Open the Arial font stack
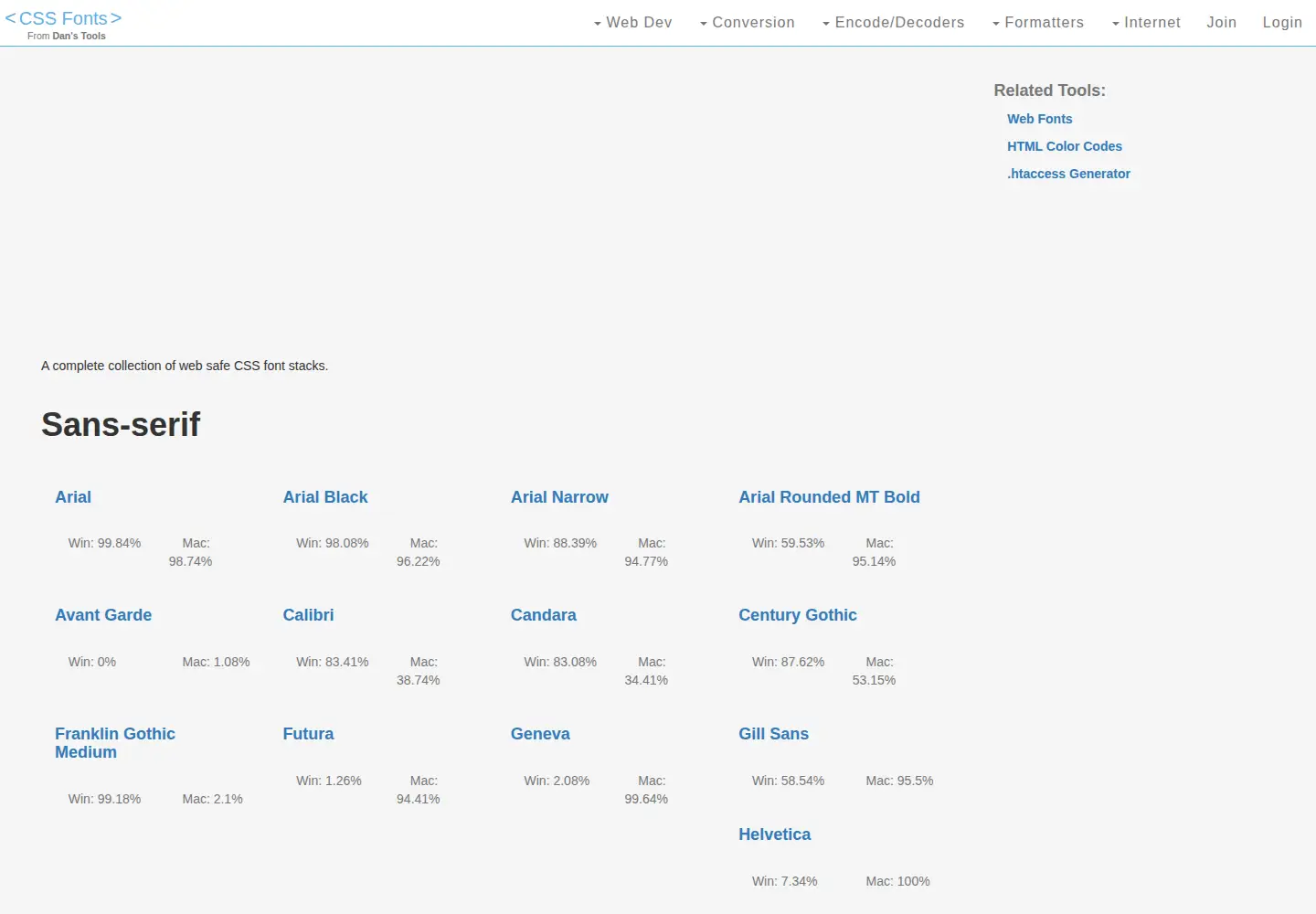The width and height of the screenshot is (1316, 914). (x=73, y=497)
